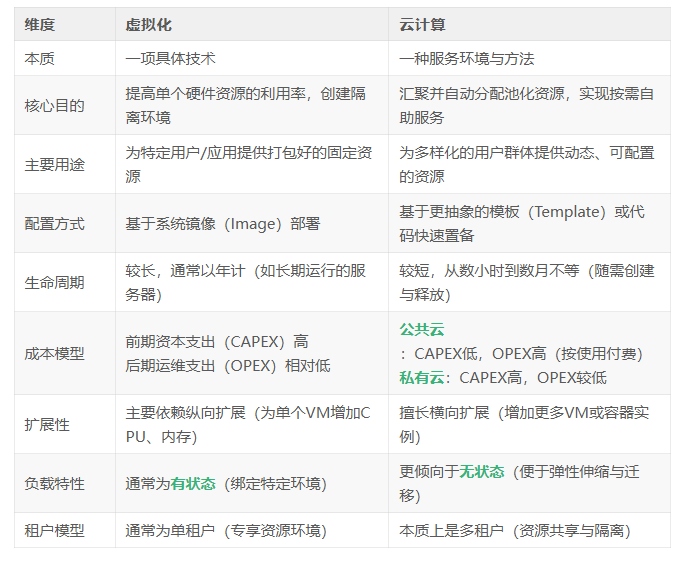Click the 虚拟化 column header

point(149,25)
